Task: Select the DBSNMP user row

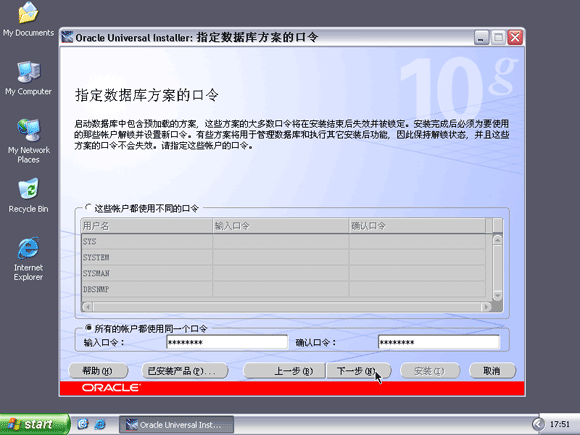Action: 283,289
